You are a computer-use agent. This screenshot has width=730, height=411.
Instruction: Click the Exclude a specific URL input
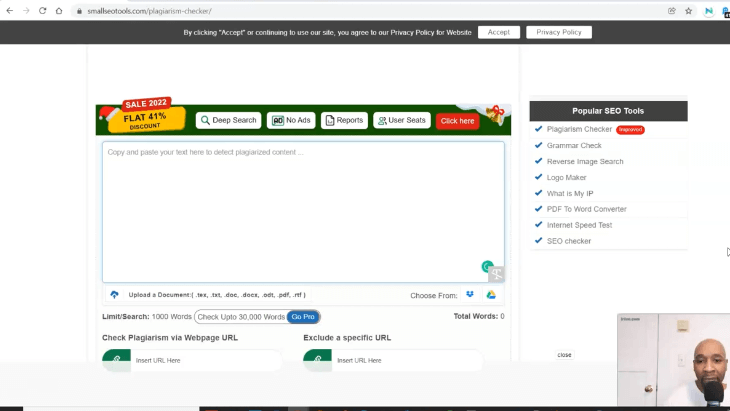click(x=407, y=360)
